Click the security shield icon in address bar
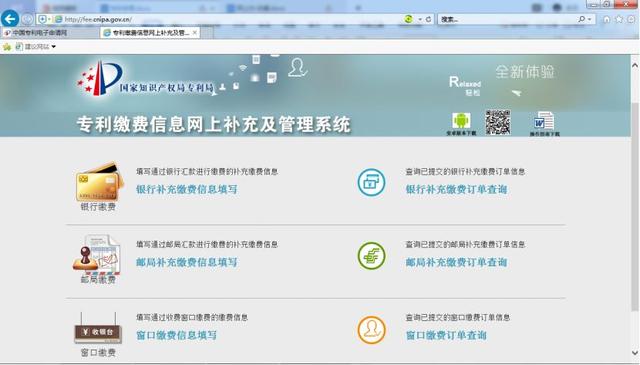The width and height of the screenshot is (640, 365). [x=42, y=19]
